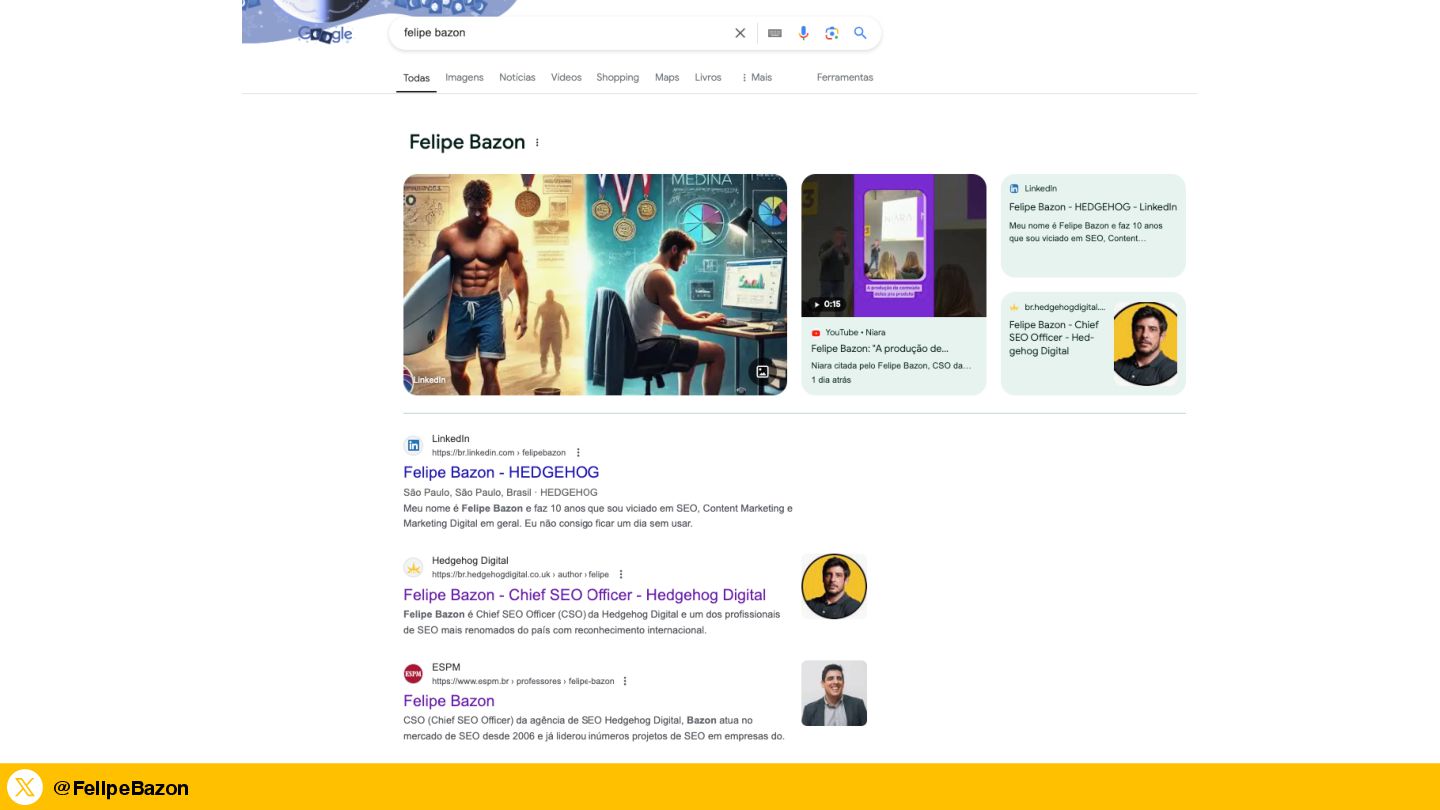Viewport: 1440px width, 810px height.
Task: Switch to the Vídeos tab
Action: pos(566,77)
